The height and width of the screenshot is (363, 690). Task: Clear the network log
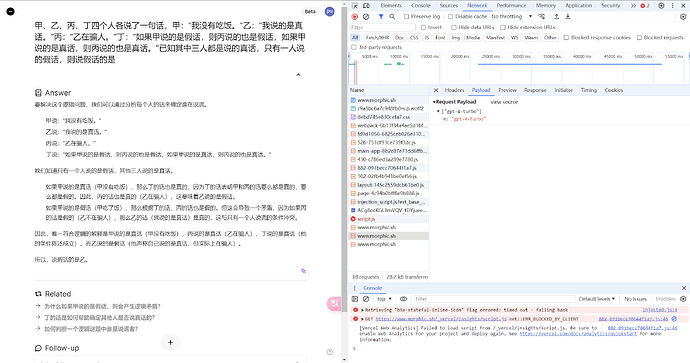pyautogui.click(x=366, y=17)
